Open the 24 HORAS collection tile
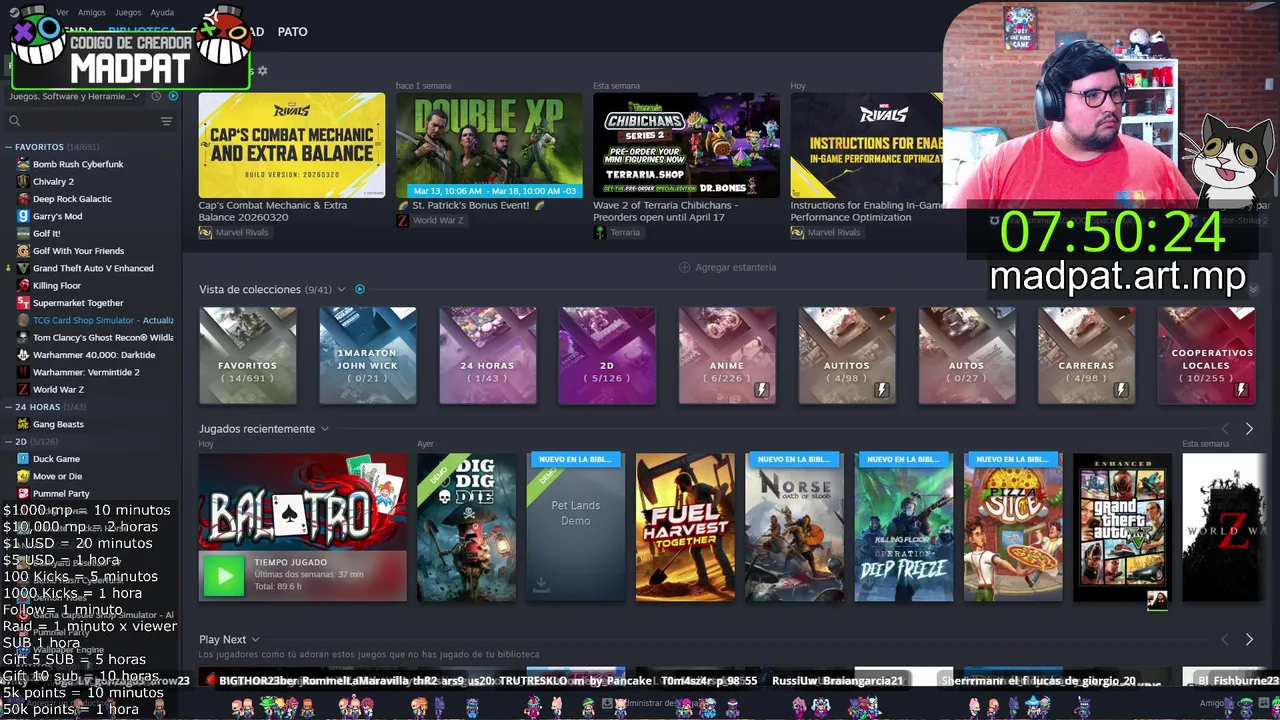The width and height of the screenshot is (1280, 720). pos(488,356)
